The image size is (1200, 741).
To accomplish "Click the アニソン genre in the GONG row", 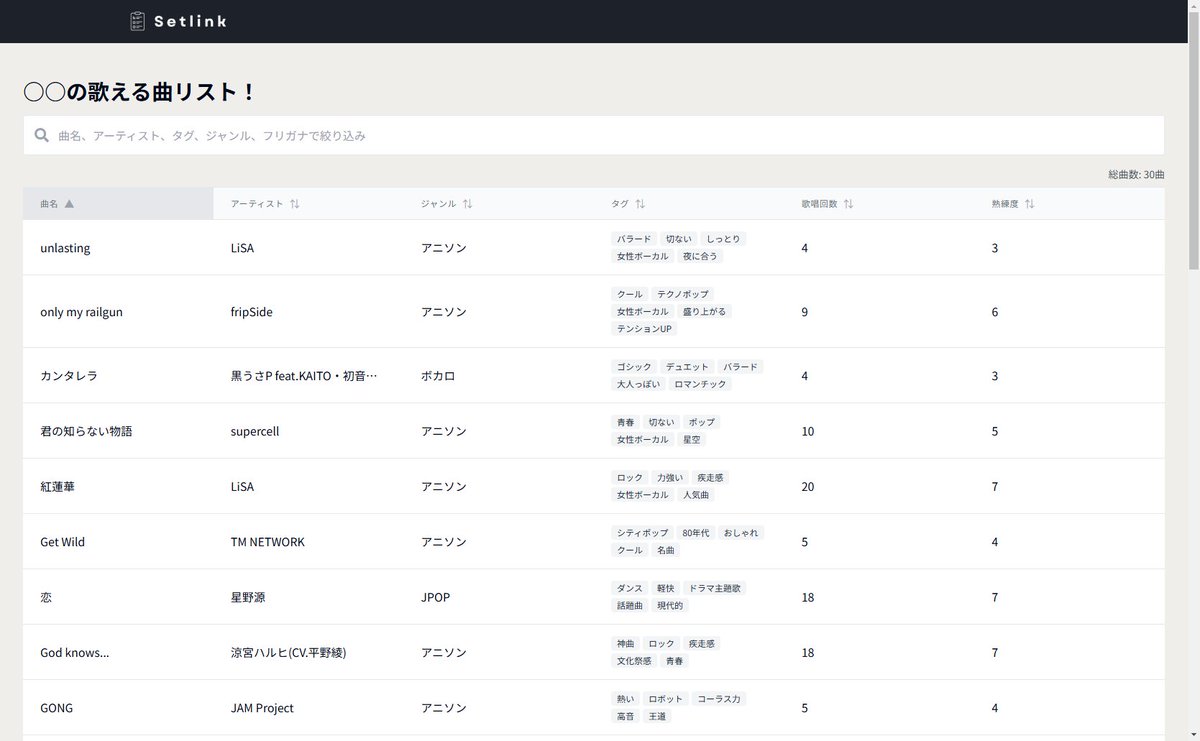I will coord(444,708).
